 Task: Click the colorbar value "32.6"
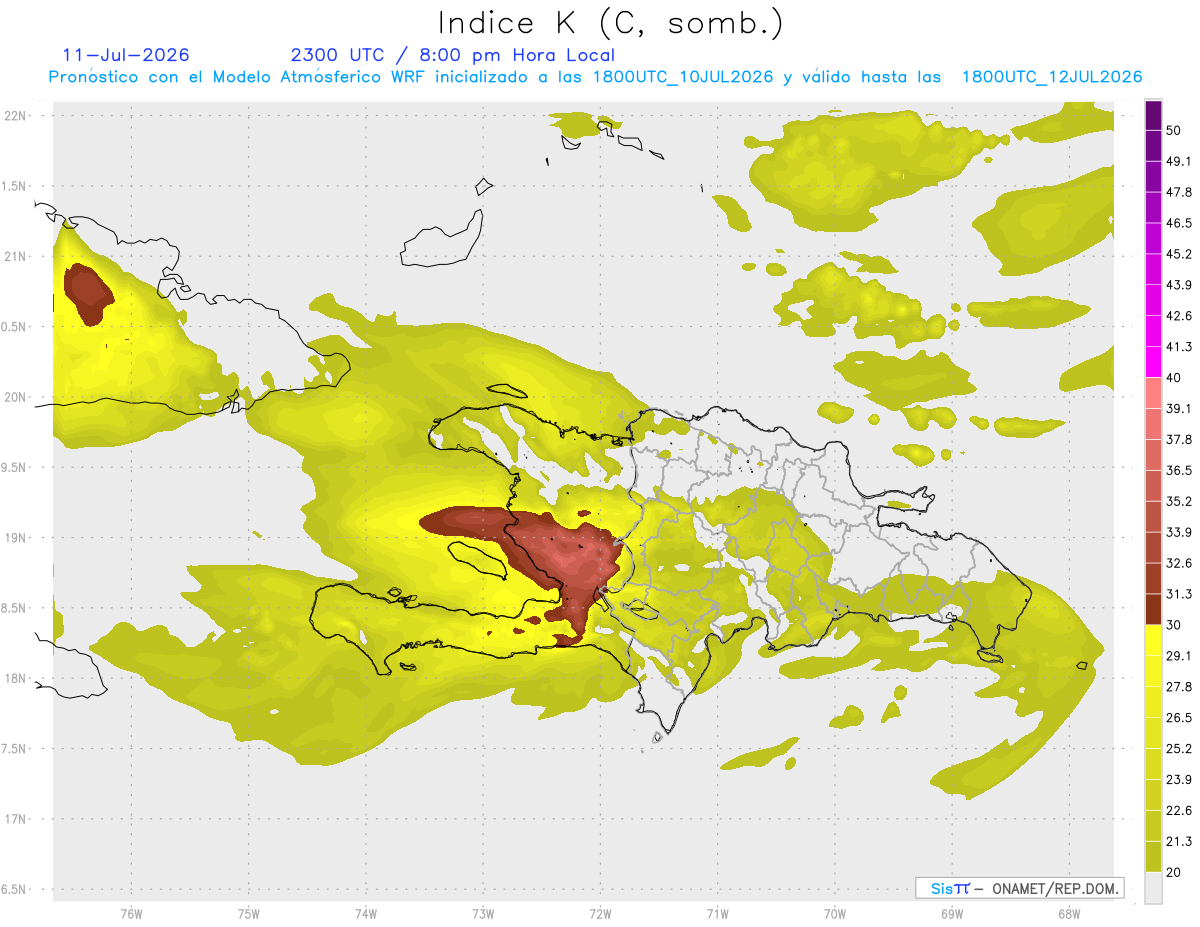1179,563
